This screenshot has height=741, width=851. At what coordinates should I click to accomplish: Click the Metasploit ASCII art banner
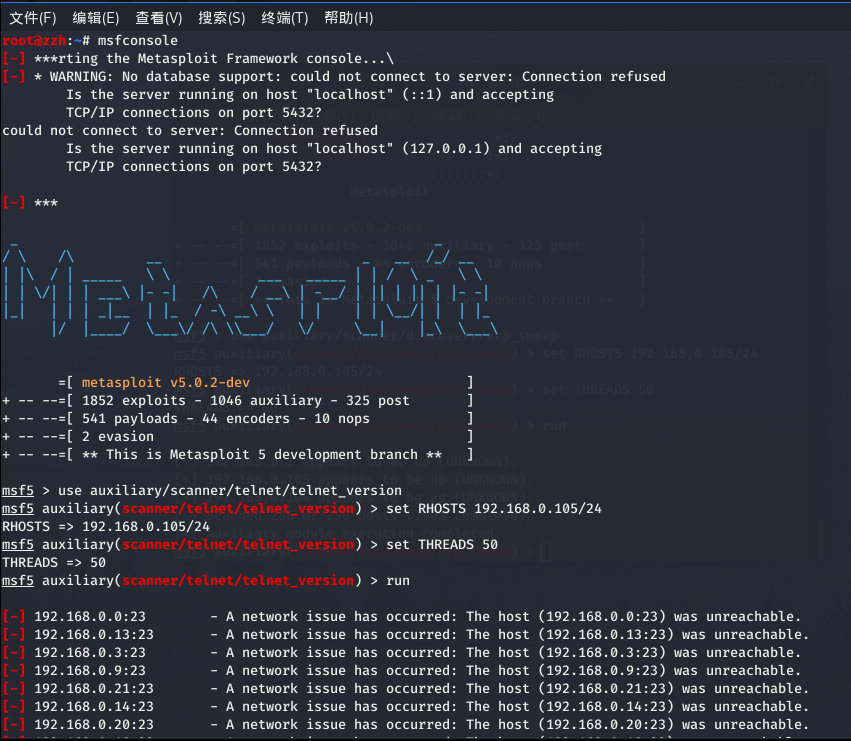click(x=250, y=290)
